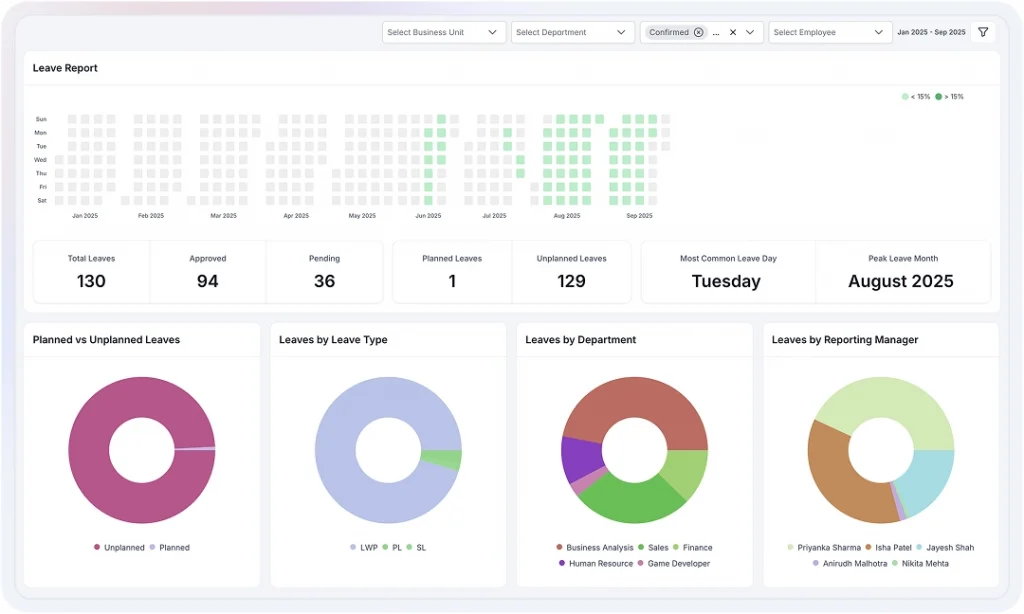Open the Select Business Unit dropdown
The image size is (1024, 614).
click(x=442, y=32)
